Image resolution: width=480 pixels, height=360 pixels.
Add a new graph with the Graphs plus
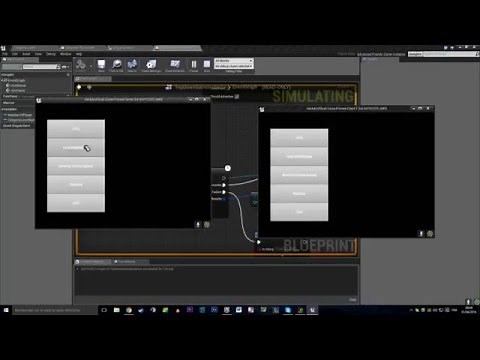68,75
